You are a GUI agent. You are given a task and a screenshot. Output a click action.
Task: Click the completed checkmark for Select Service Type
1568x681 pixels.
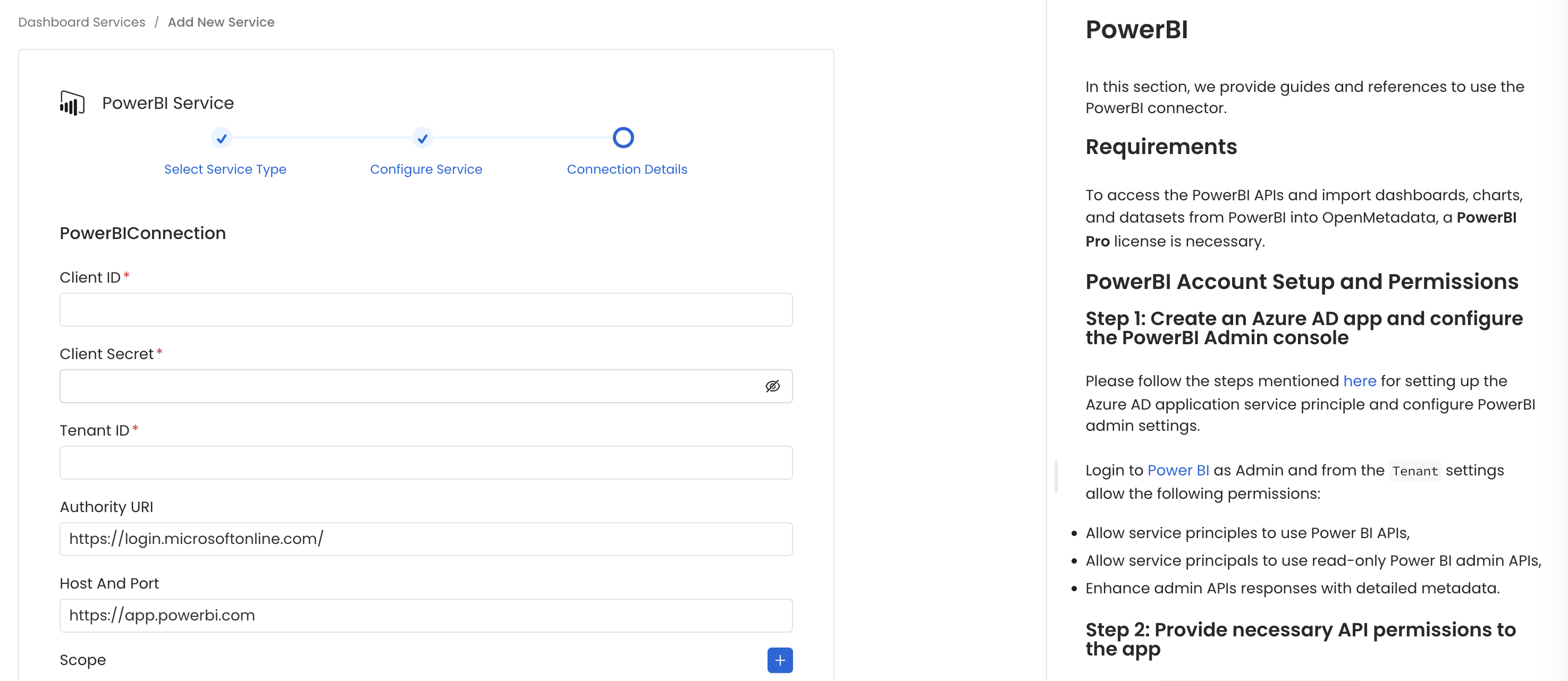tap(221, 138)
